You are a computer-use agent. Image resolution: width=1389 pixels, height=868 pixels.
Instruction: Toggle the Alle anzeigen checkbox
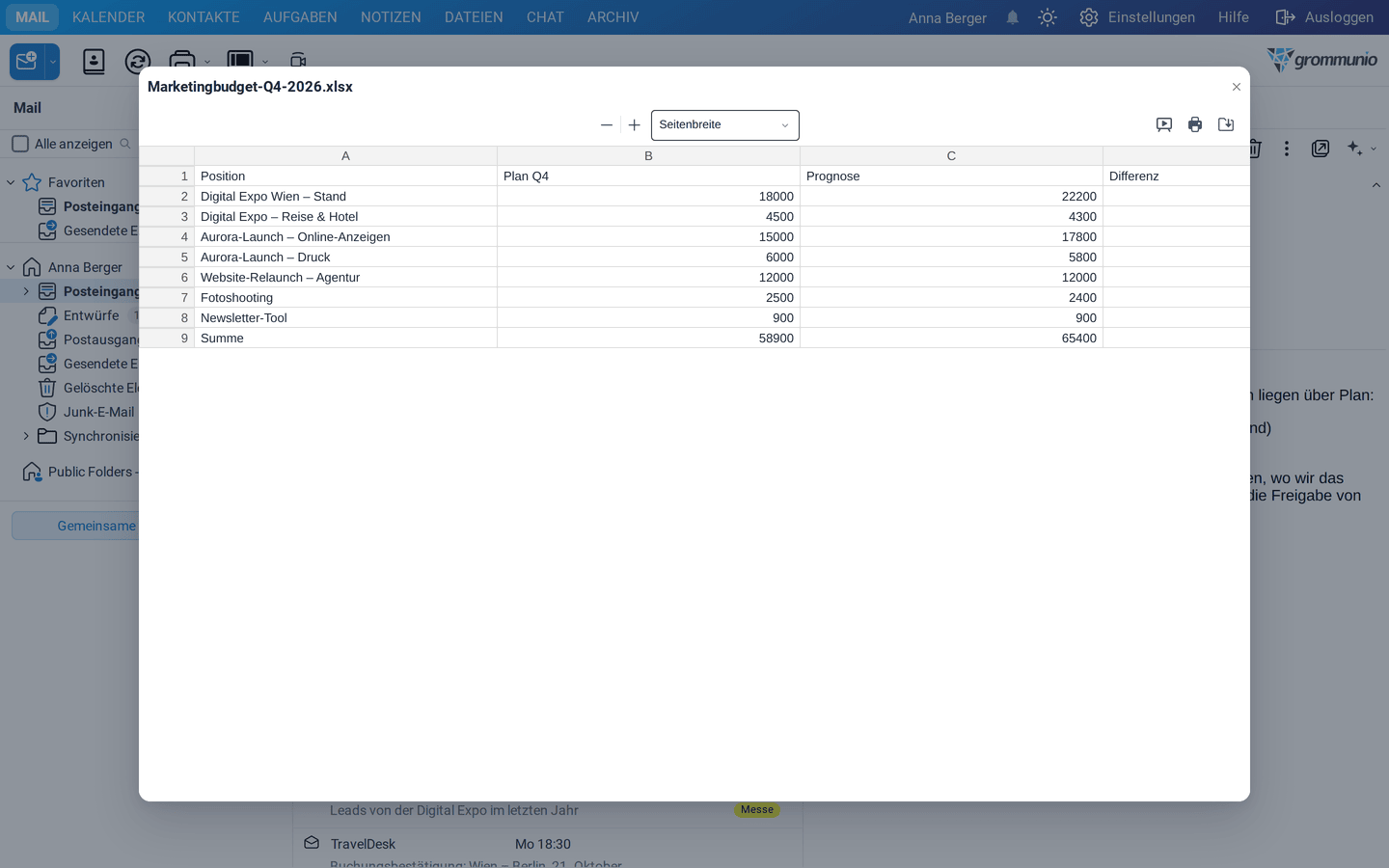coord(20,144)
